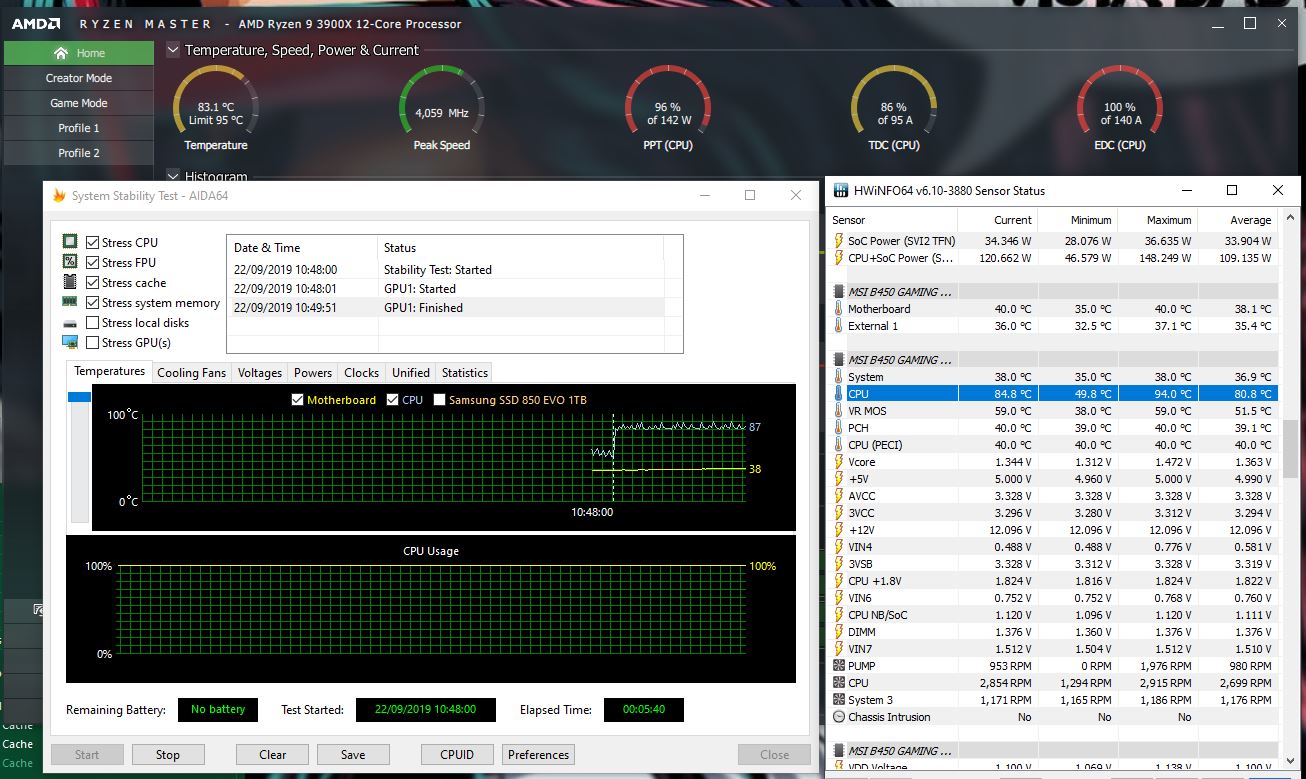Open Profile 1 in Ryzen Master
Viewport: 1306px width, 779px height.
coord(79,128)
